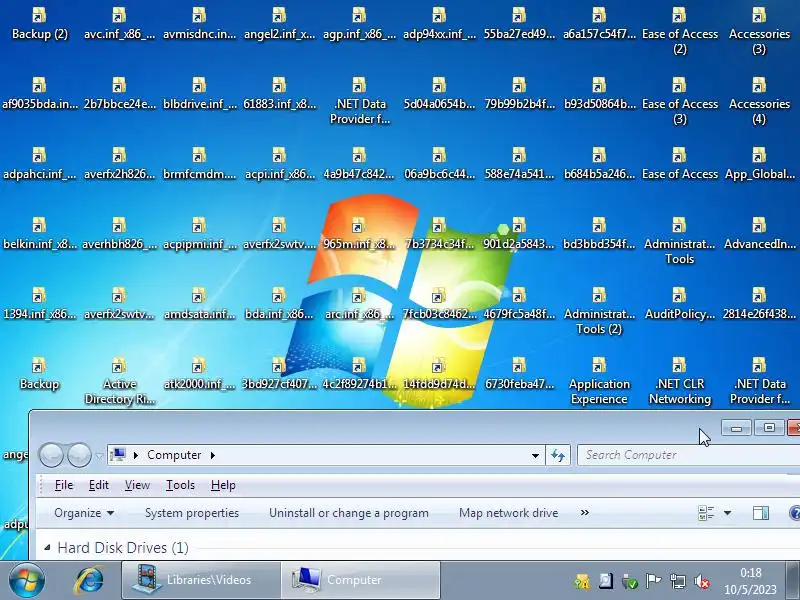Click the muted volume tray icon
This screenshot has width=800, height=600.
click(x=702, y=581)
